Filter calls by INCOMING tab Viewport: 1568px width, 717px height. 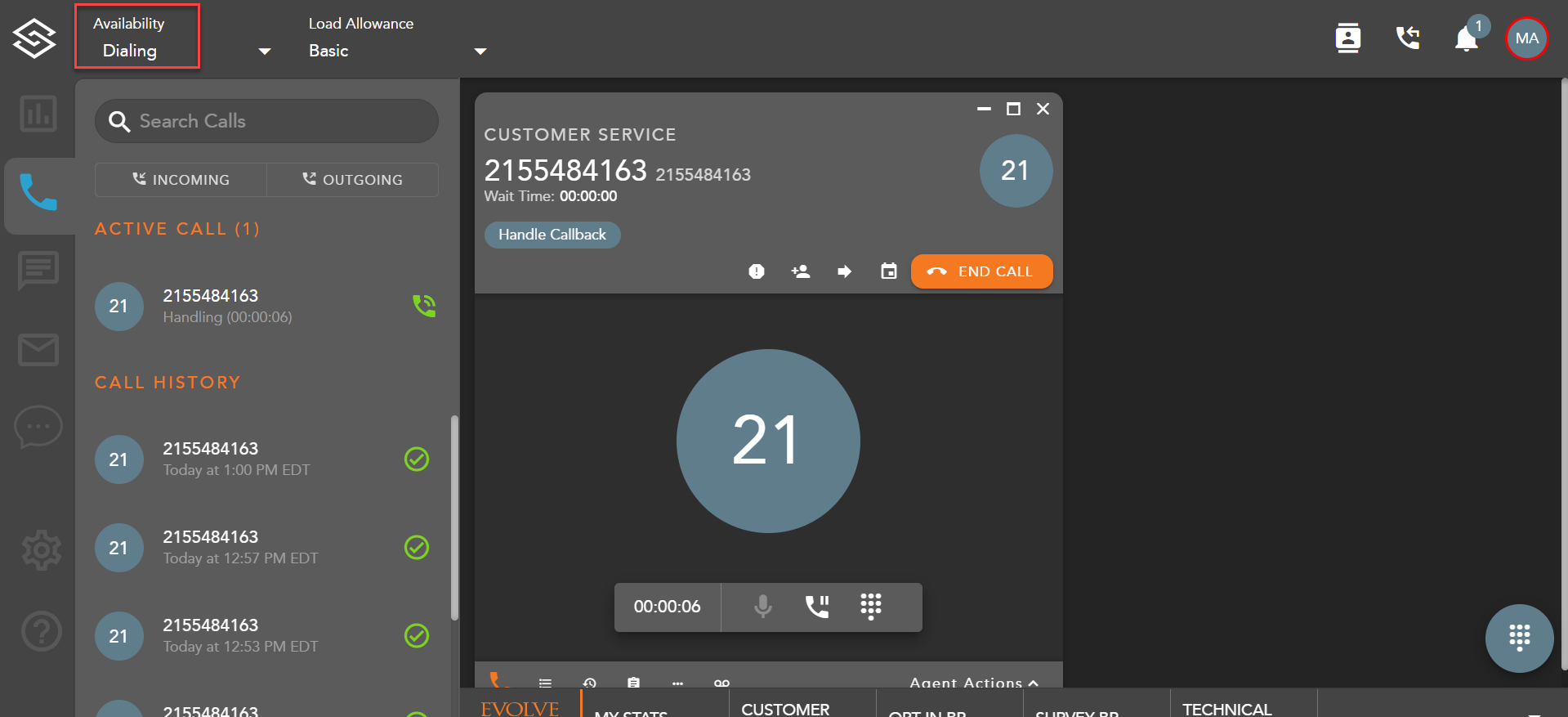[181, 180]
